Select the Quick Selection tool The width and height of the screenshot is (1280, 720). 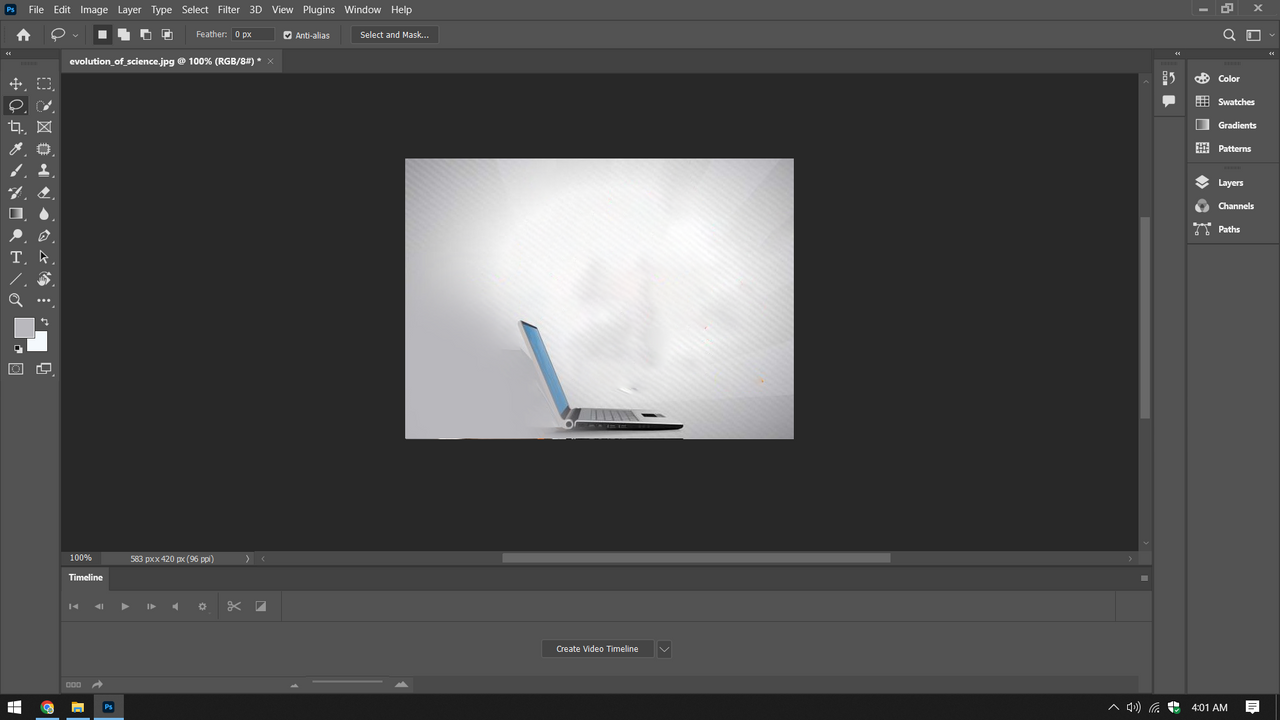coord(44,106)
